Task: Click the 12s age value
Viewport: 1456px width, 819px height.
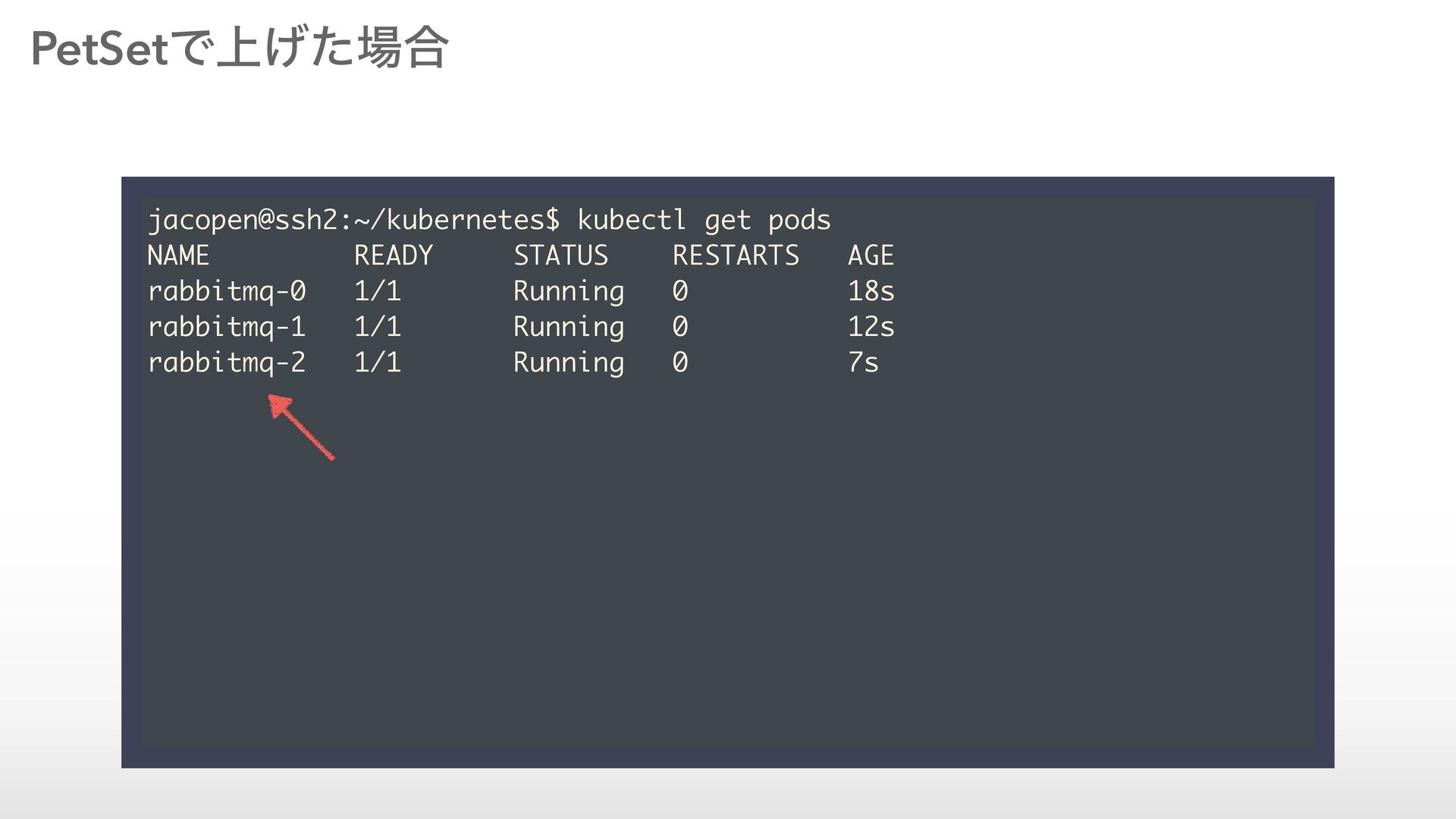Action: click(871, 327)
